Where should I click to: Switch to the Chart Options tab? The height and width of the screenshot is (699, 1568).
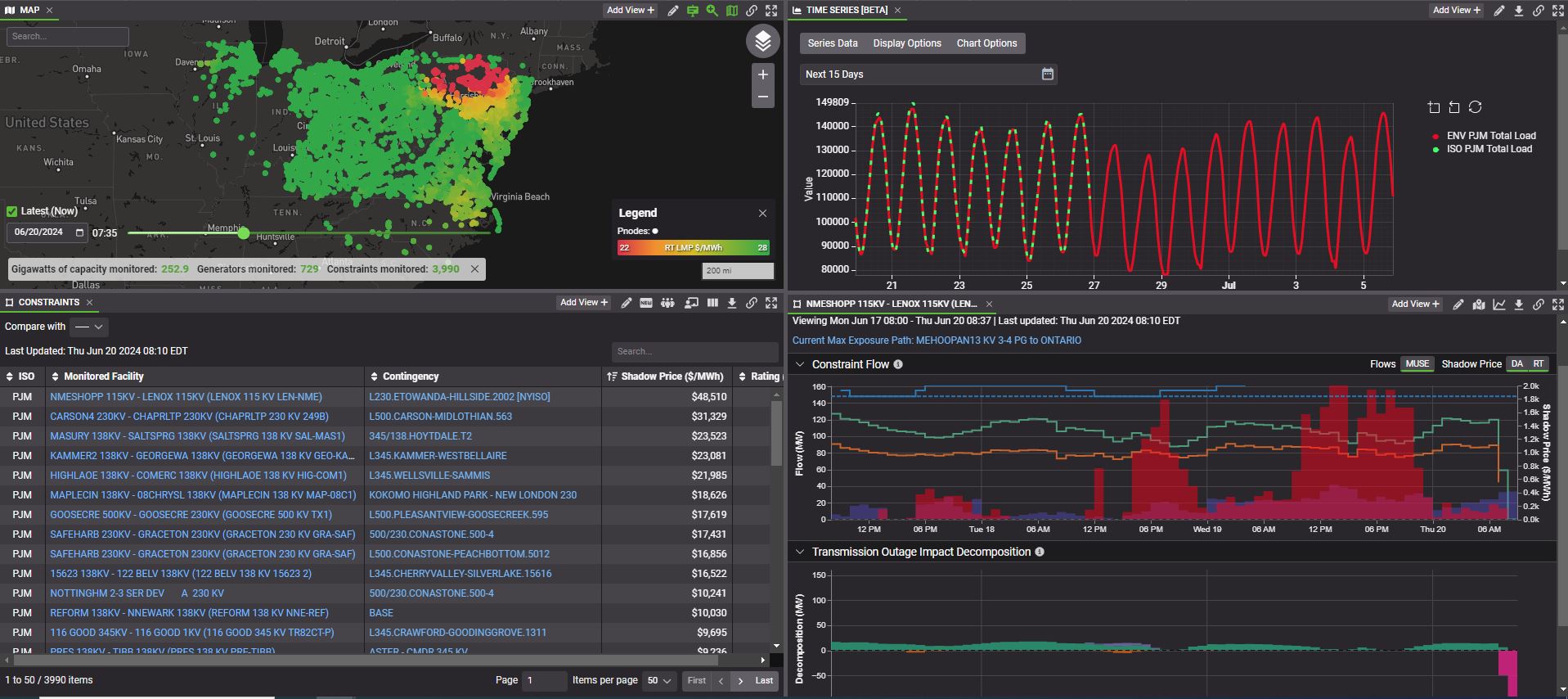pyautogui.click(x=986, y=43)
